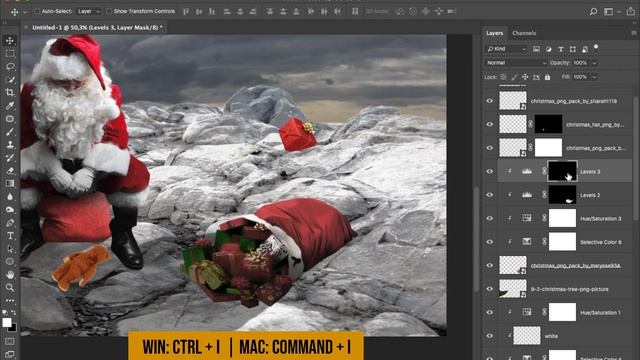
Task: Click the search icon in options bar
Action: coord(593,11)
